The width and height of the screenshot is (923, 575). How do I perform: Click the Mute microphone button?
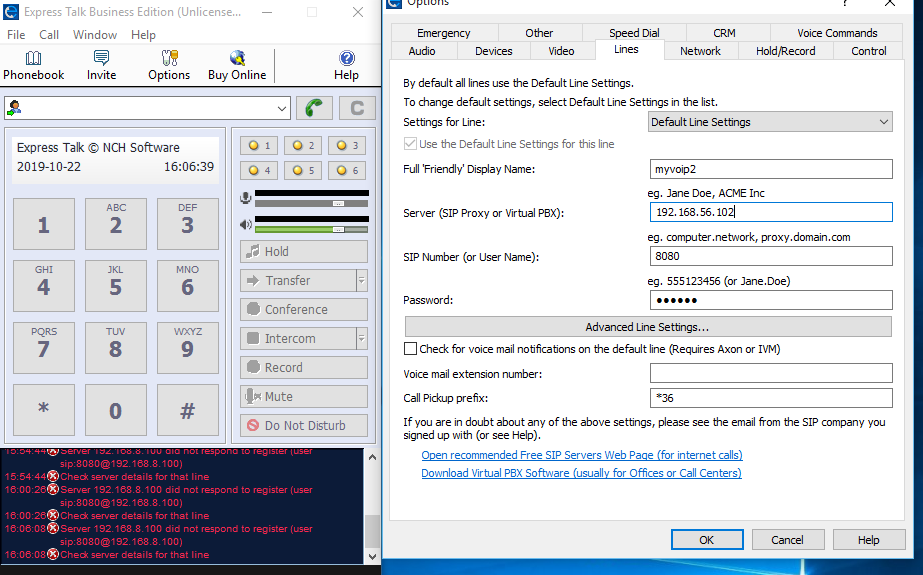[304, 396]
